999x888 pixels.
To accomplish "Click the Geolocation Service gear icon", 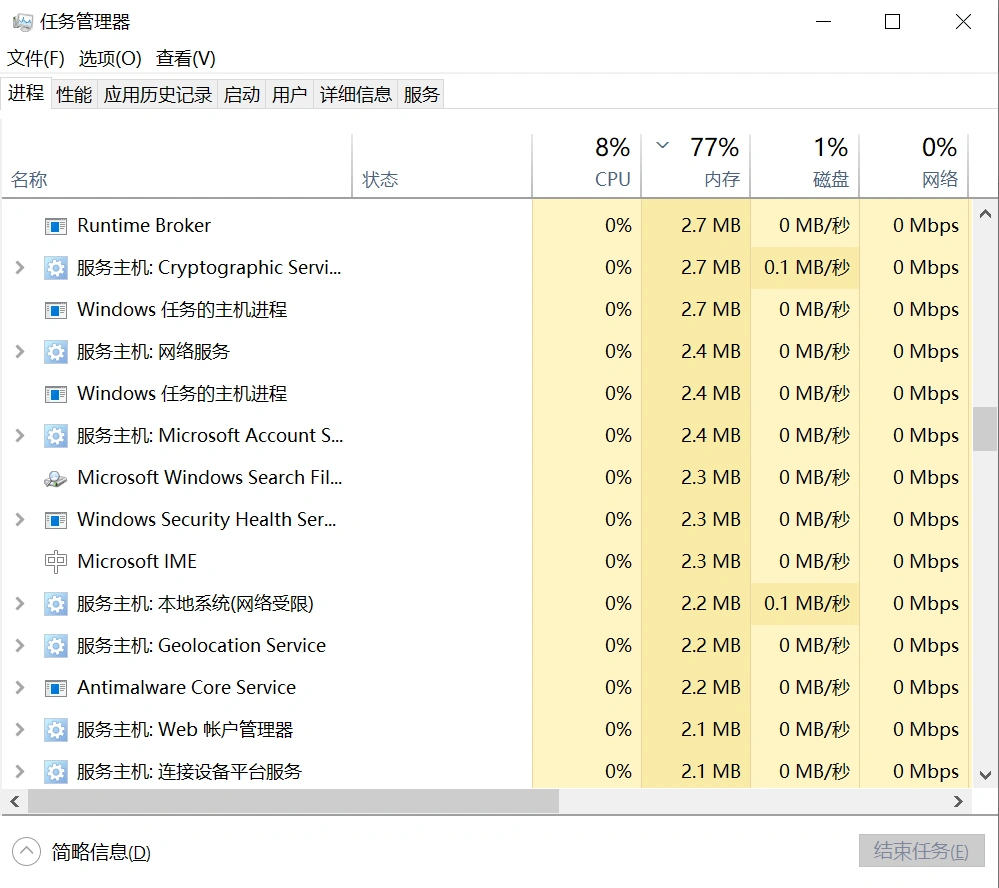I will (x=57, y=645).
